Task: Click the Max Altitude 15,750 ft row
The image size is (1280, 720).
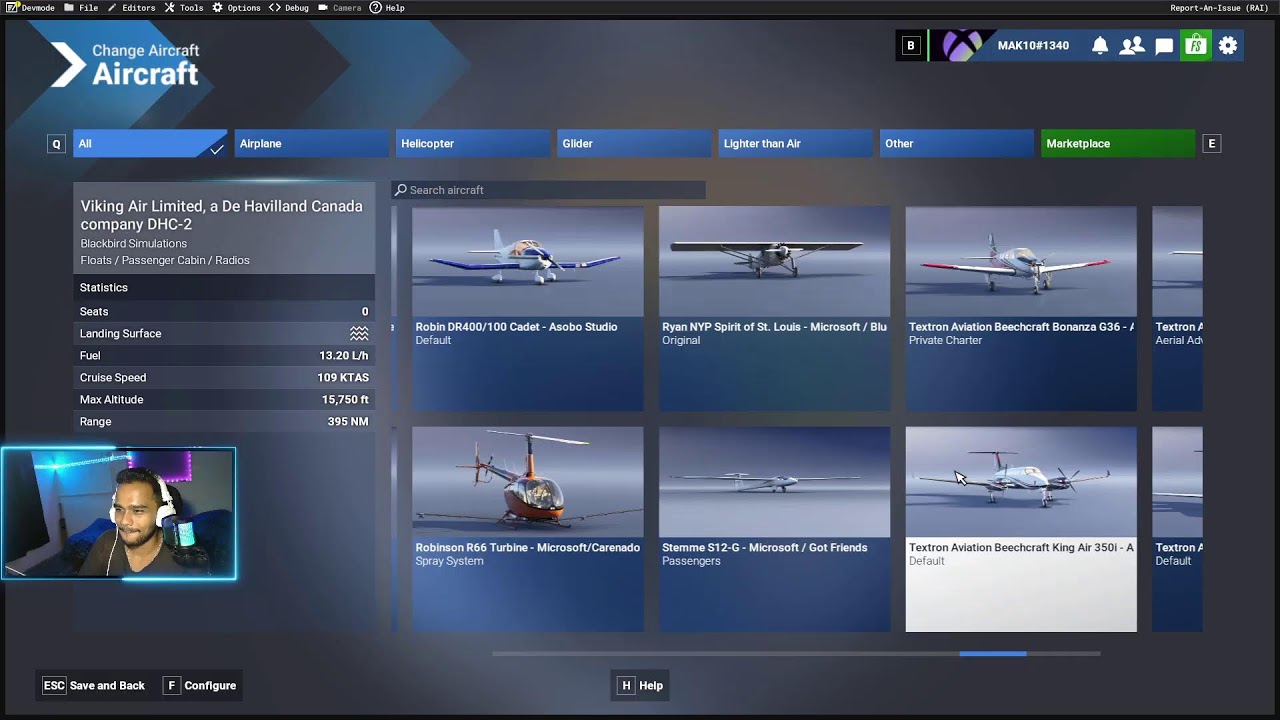Action: coord(224,399)
